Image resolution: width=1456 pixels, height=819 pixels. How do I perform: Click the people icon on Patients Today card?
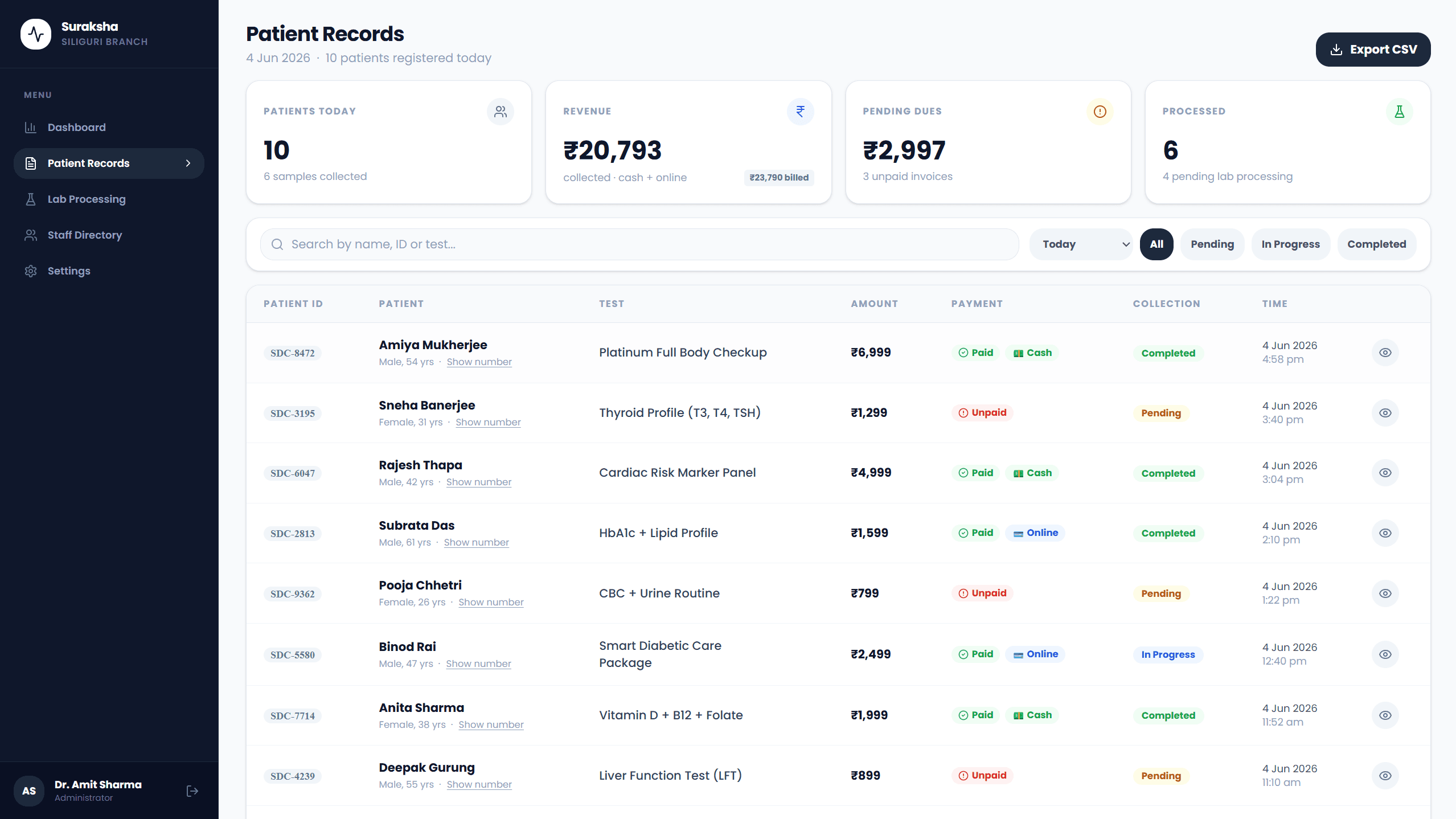click(x=501, y=112)
